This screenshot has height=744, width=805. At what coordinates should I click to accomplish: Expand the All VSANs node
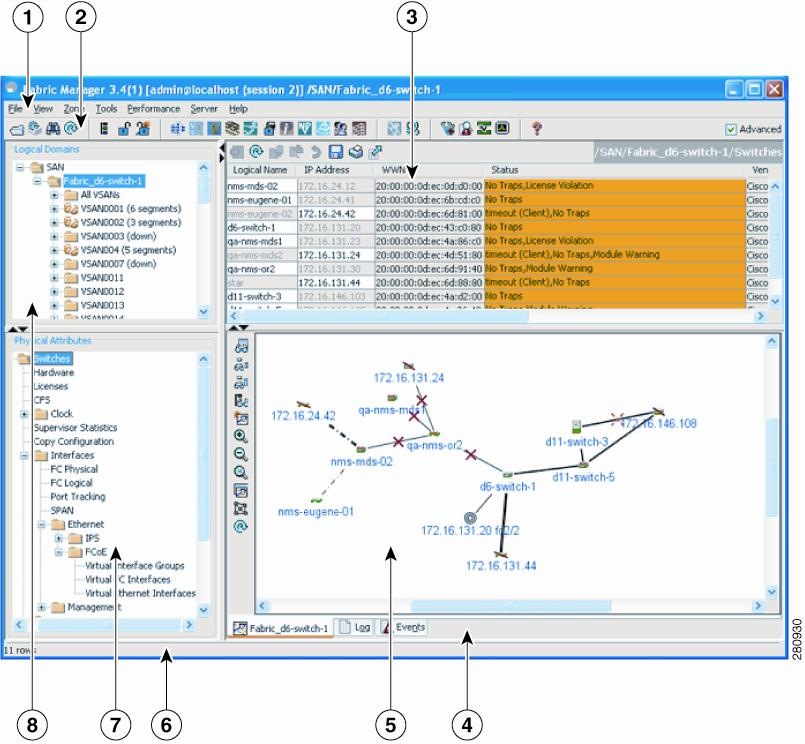(54, 195)
